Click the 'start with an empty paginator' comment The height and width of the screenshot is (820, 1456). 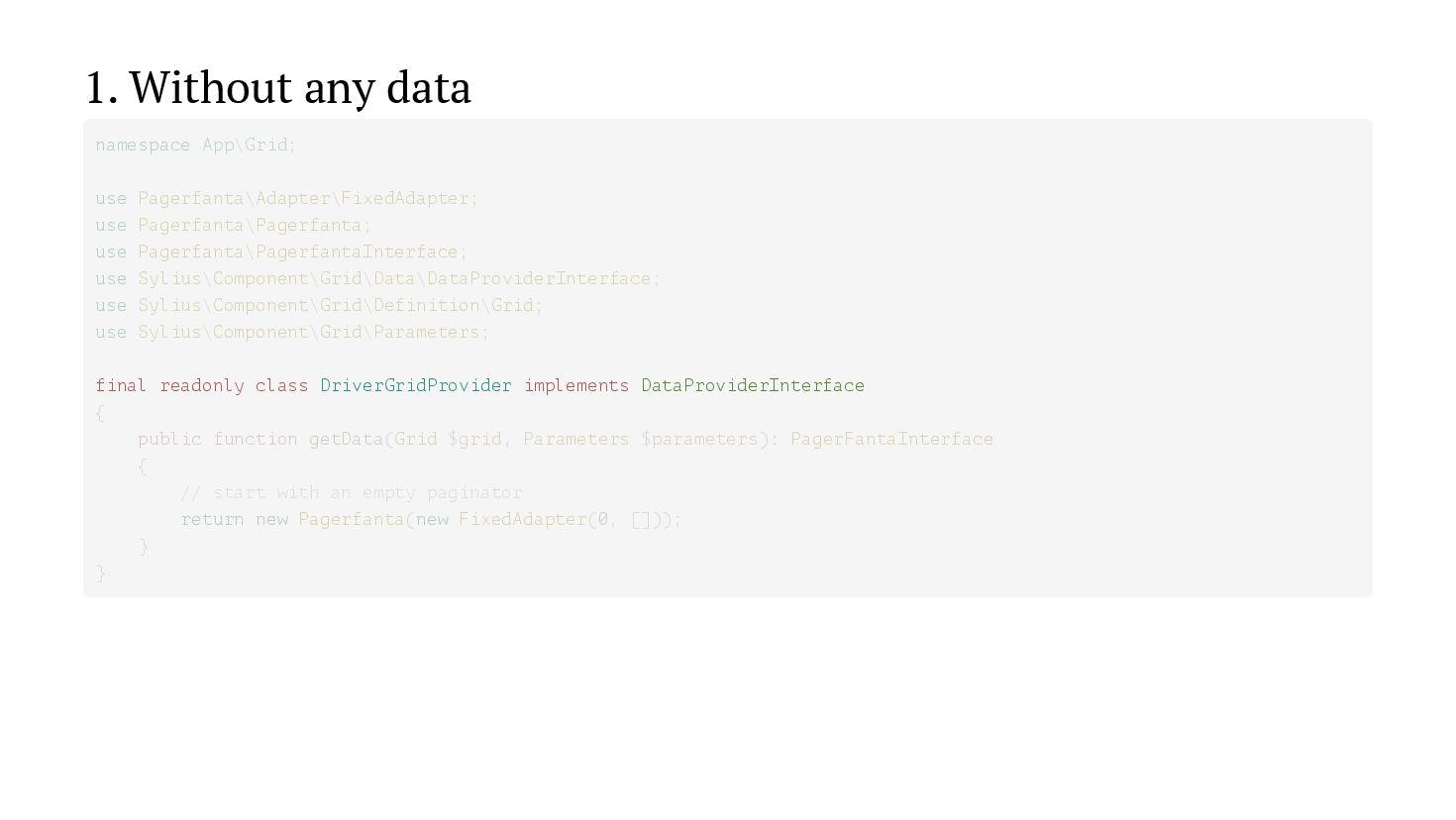pos(352,493)
